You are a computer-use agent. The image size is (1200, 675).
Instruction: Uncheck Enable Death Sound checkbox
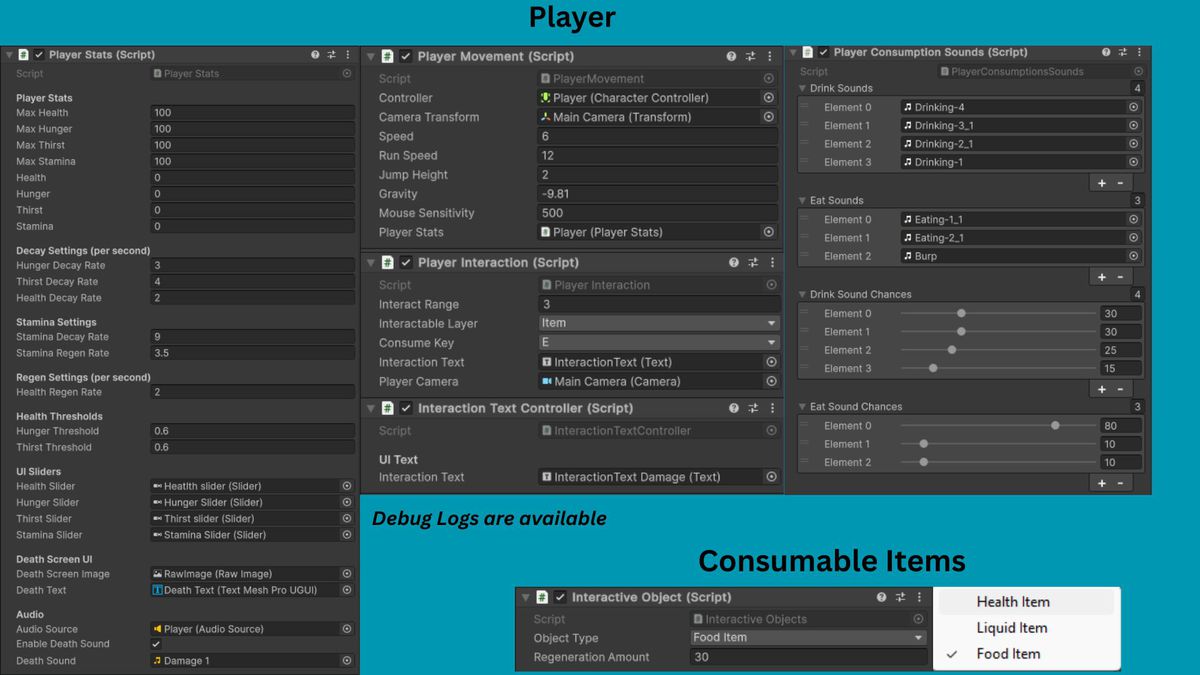coord(156,644)
